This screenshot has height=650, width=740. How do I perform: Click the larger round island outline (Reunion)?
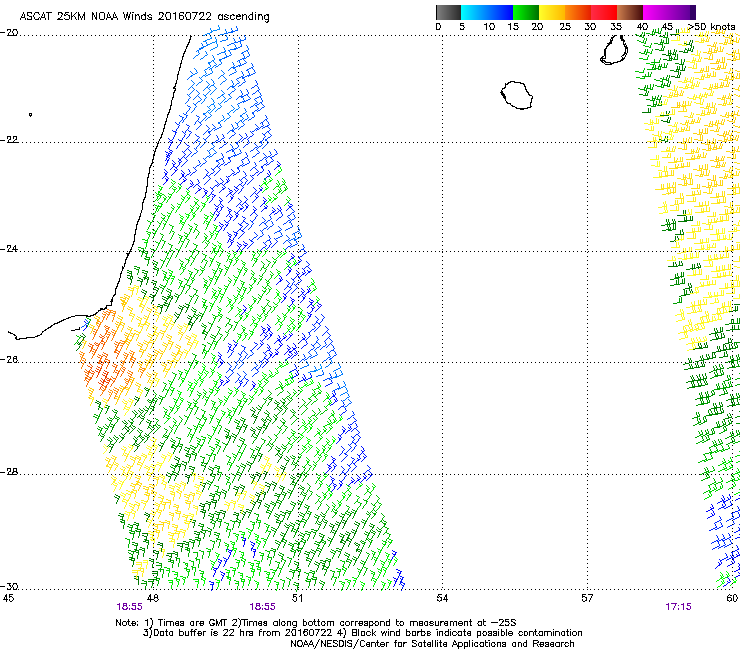[x=517, y=95]
